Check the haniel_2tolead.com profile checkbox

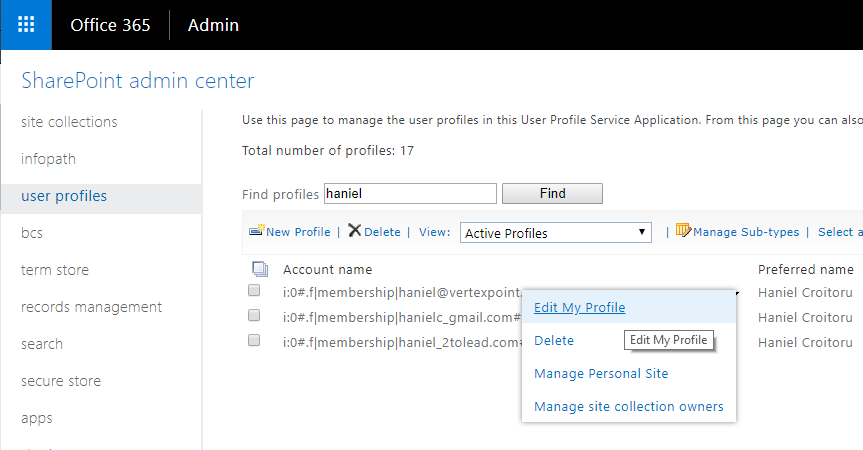tap(254, 341)
